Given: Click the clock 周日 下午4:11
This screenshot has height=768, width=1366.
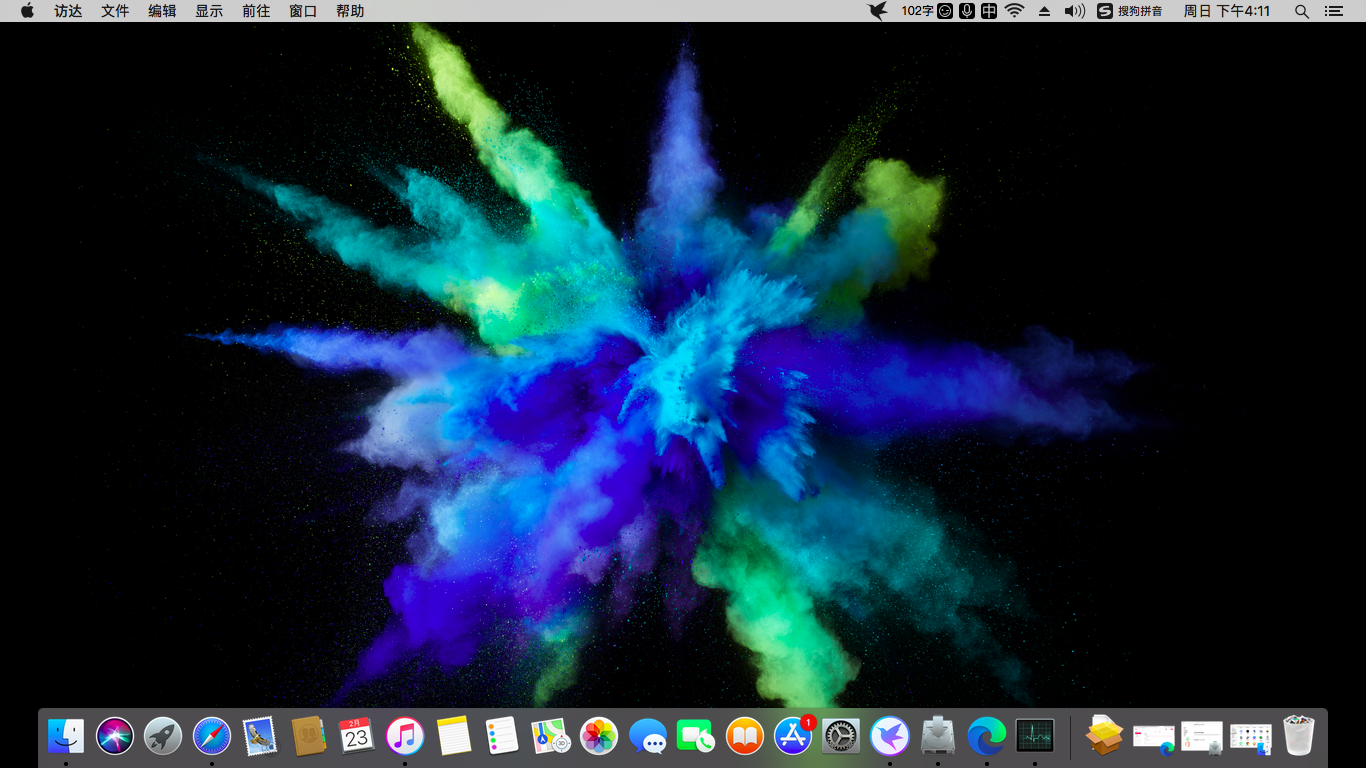Looking at the screenshot, I should click(1227, 11).
